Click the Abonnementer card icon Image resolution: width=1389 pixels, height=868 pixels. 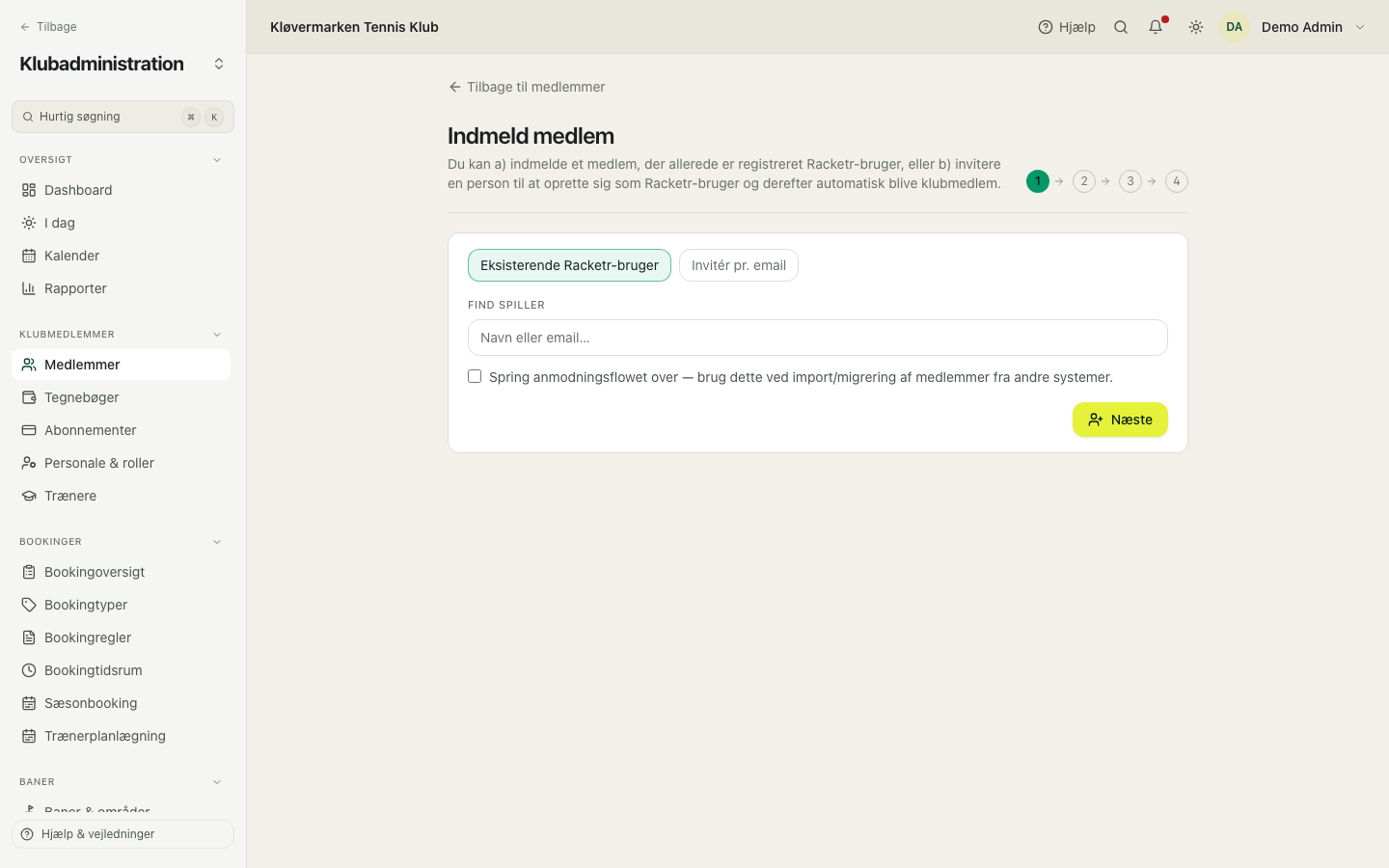click(x=29, y=430)
